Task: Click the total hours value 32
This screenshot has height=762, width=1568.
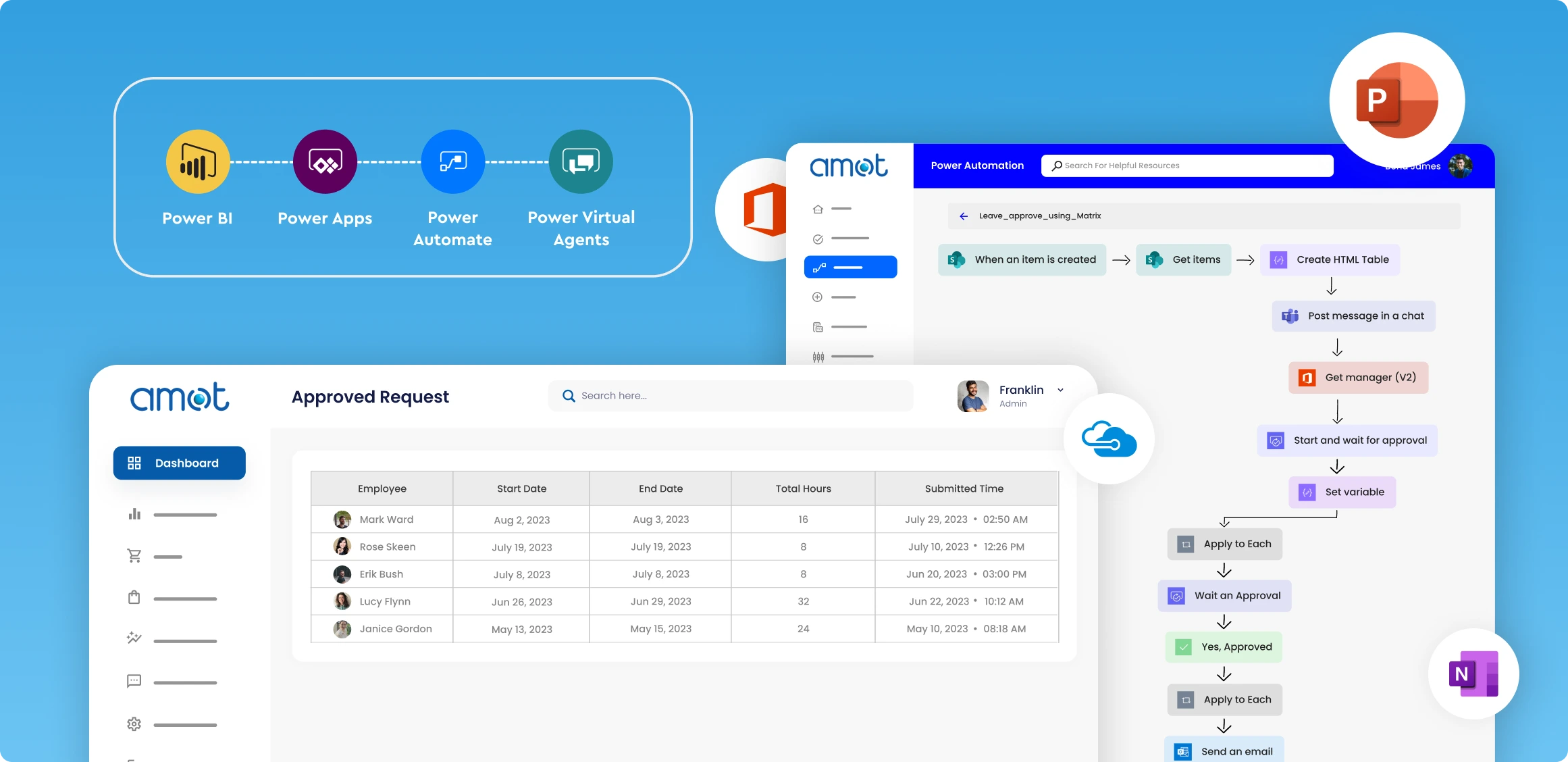Action: pos(803,601)
